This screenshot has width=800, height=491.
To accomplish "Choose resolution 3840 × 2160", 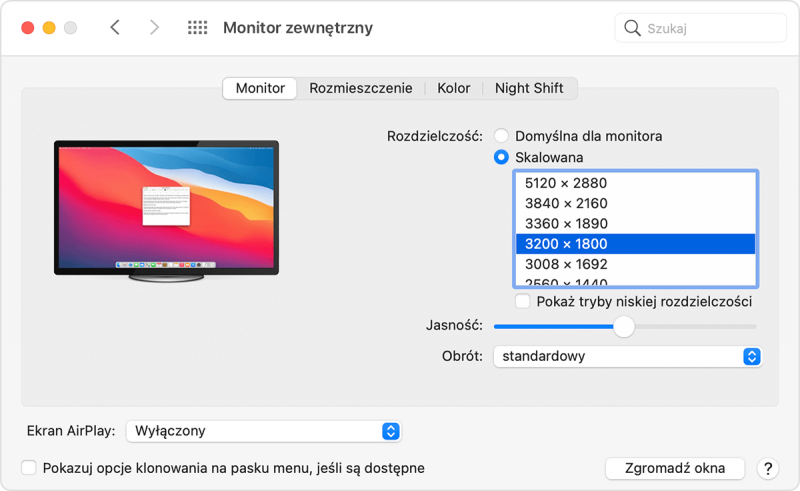I will click(635, 203).
